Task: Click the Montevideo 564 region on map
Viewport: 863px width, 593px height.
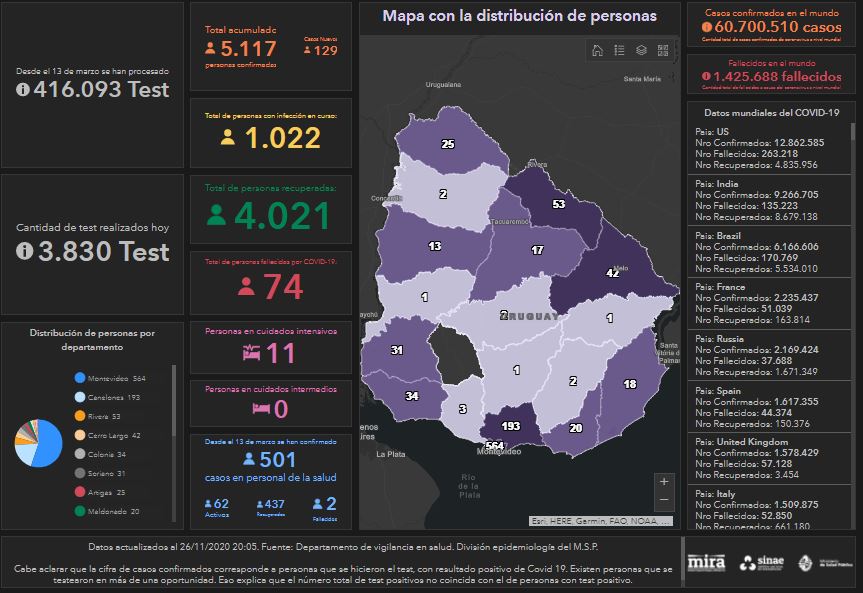Action: click(x=495, y=447)
